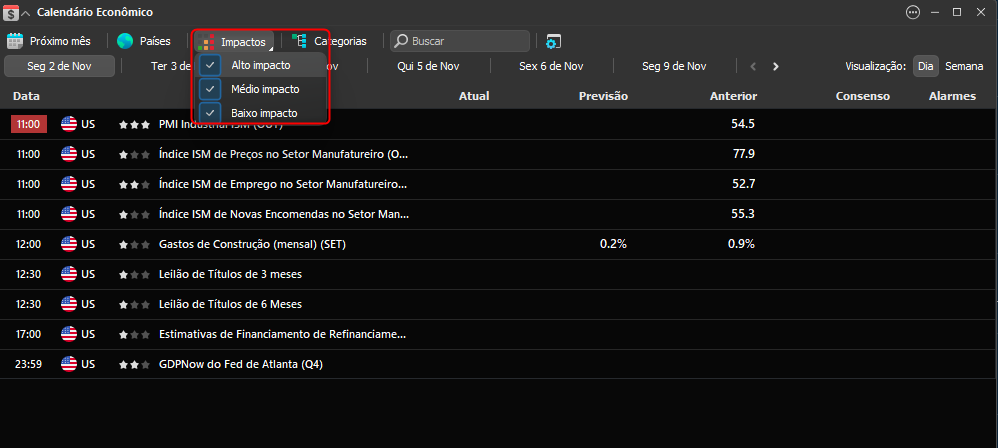
Task: Go to next dates arrow
Action: point(775,66)
